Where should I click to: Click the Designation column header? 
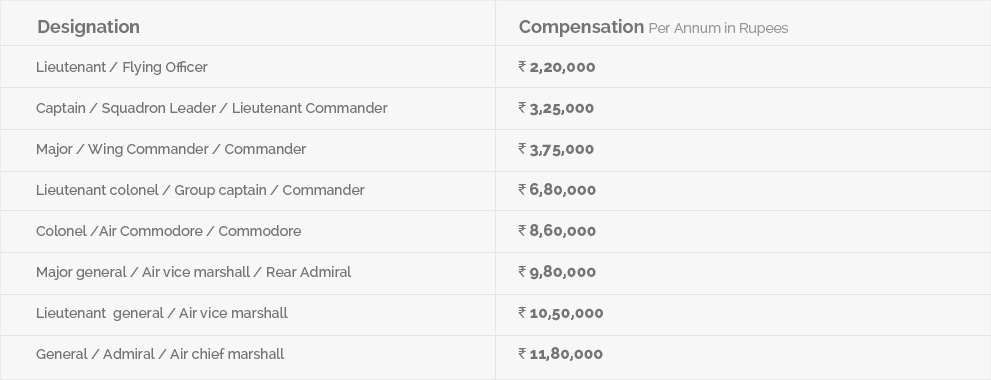pos(88,27)
